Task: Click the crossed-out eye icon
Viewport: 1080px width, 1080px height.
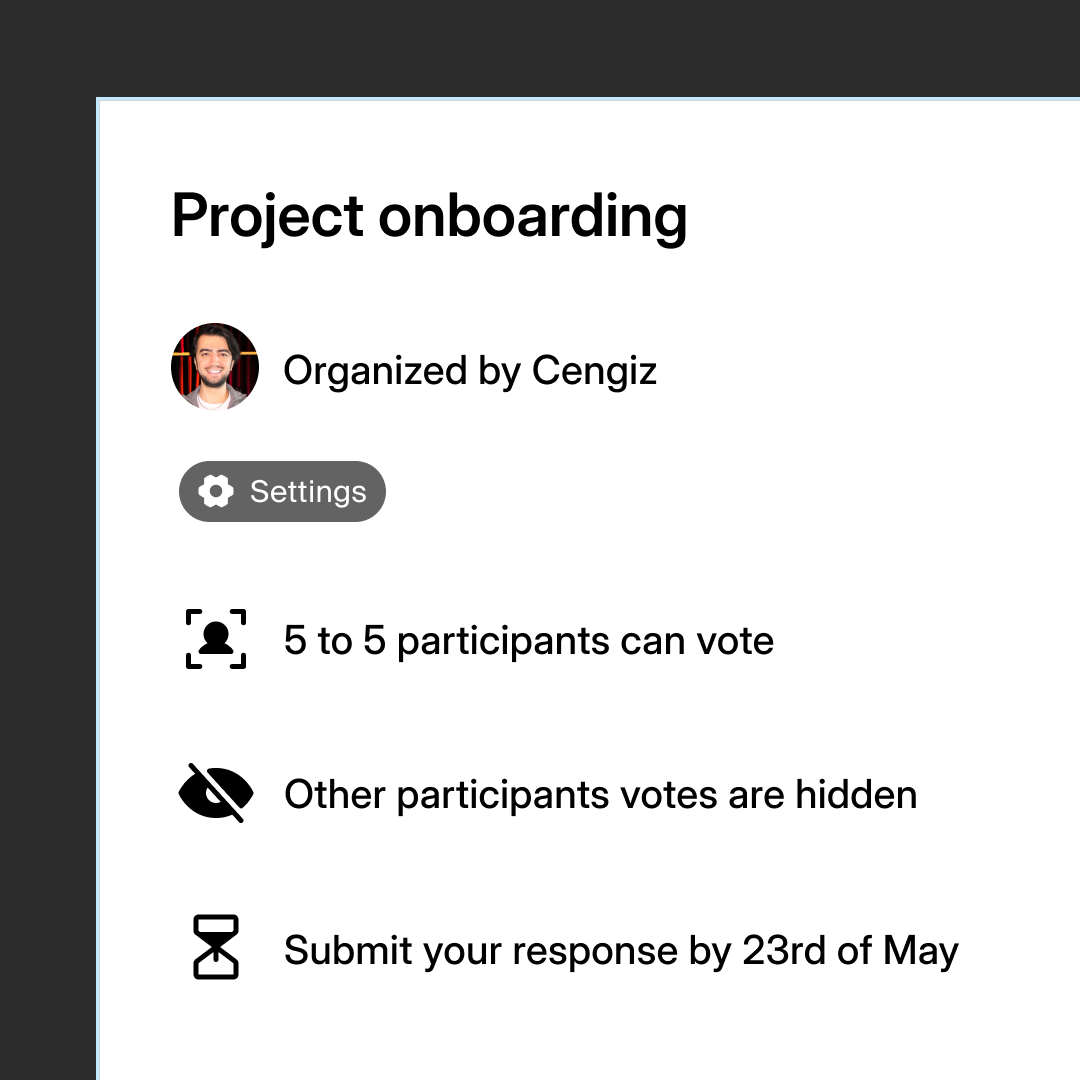Action: 216,793
